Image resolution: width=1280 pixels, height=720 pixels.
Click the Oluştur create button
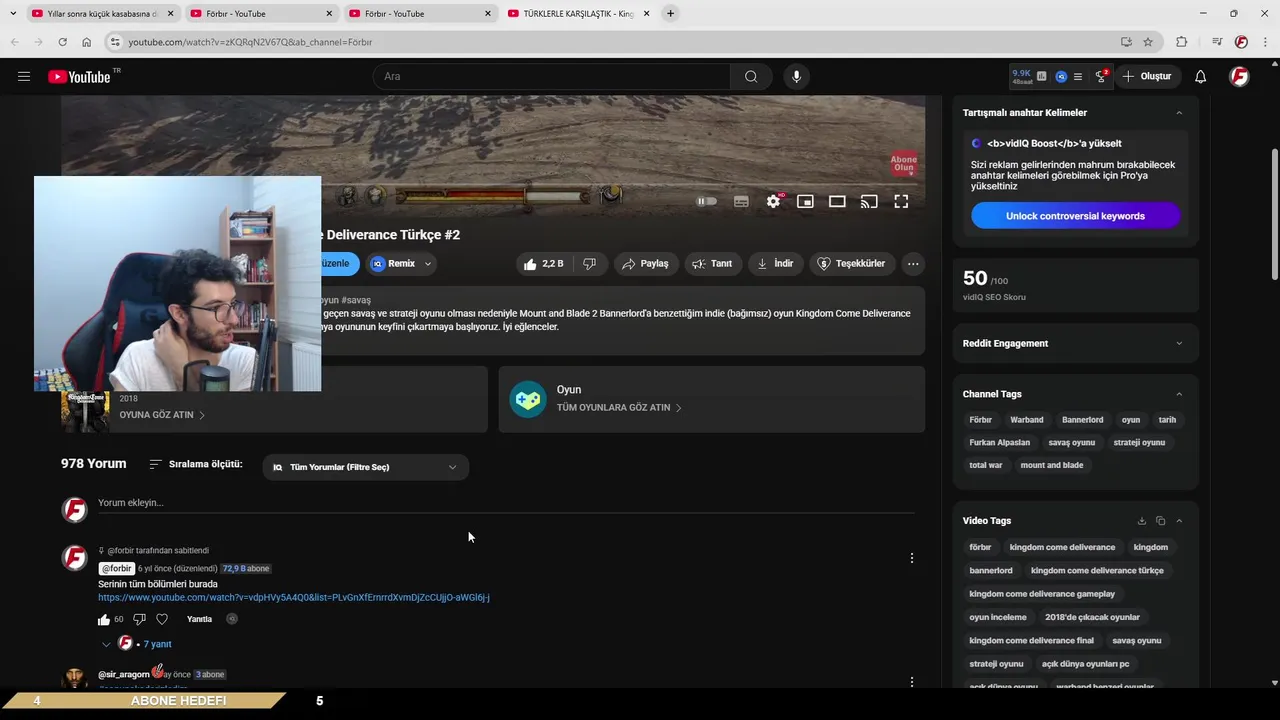coord(1147,77)
